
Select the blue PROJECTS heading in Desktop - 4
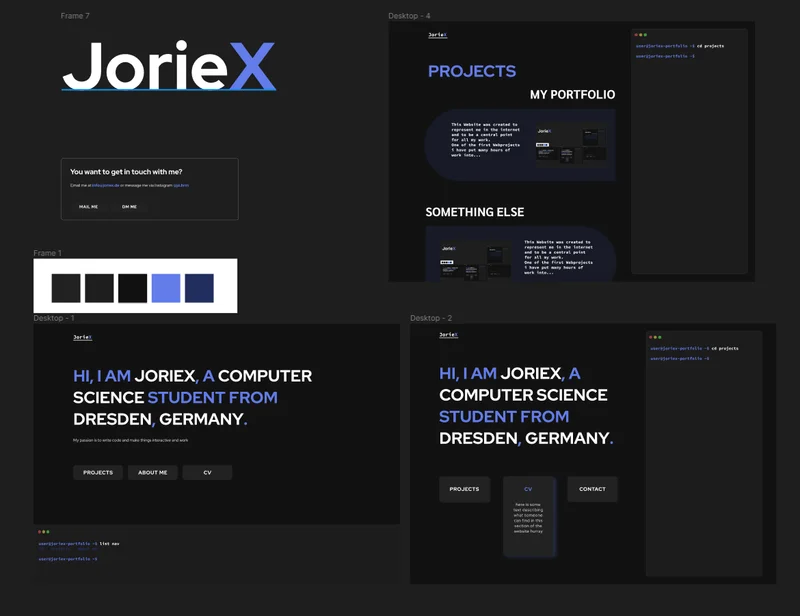click(x=472, y=71)
